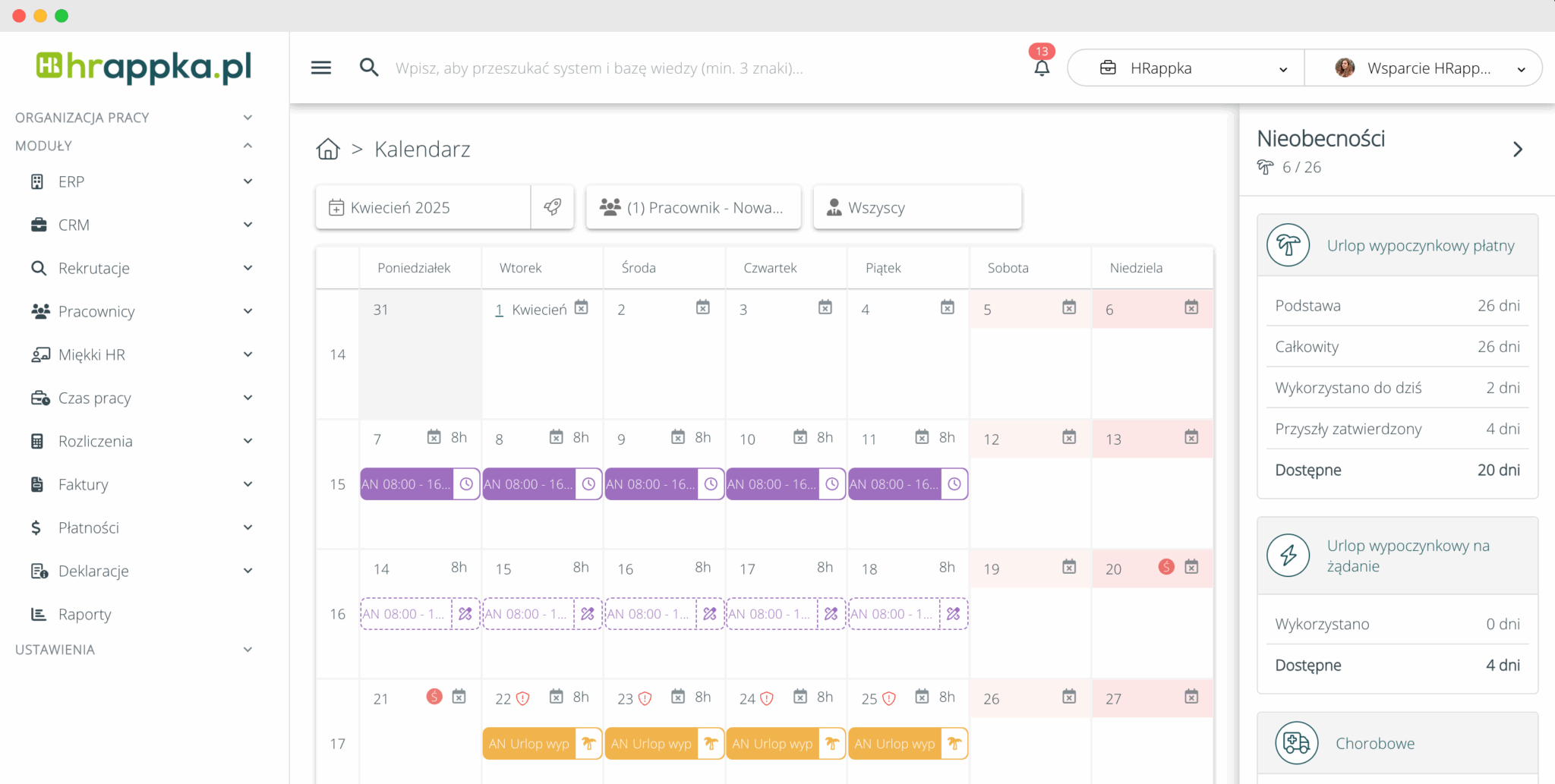
Task: Click palm tree icon on April 22 leave
Action: coord(588,744)
